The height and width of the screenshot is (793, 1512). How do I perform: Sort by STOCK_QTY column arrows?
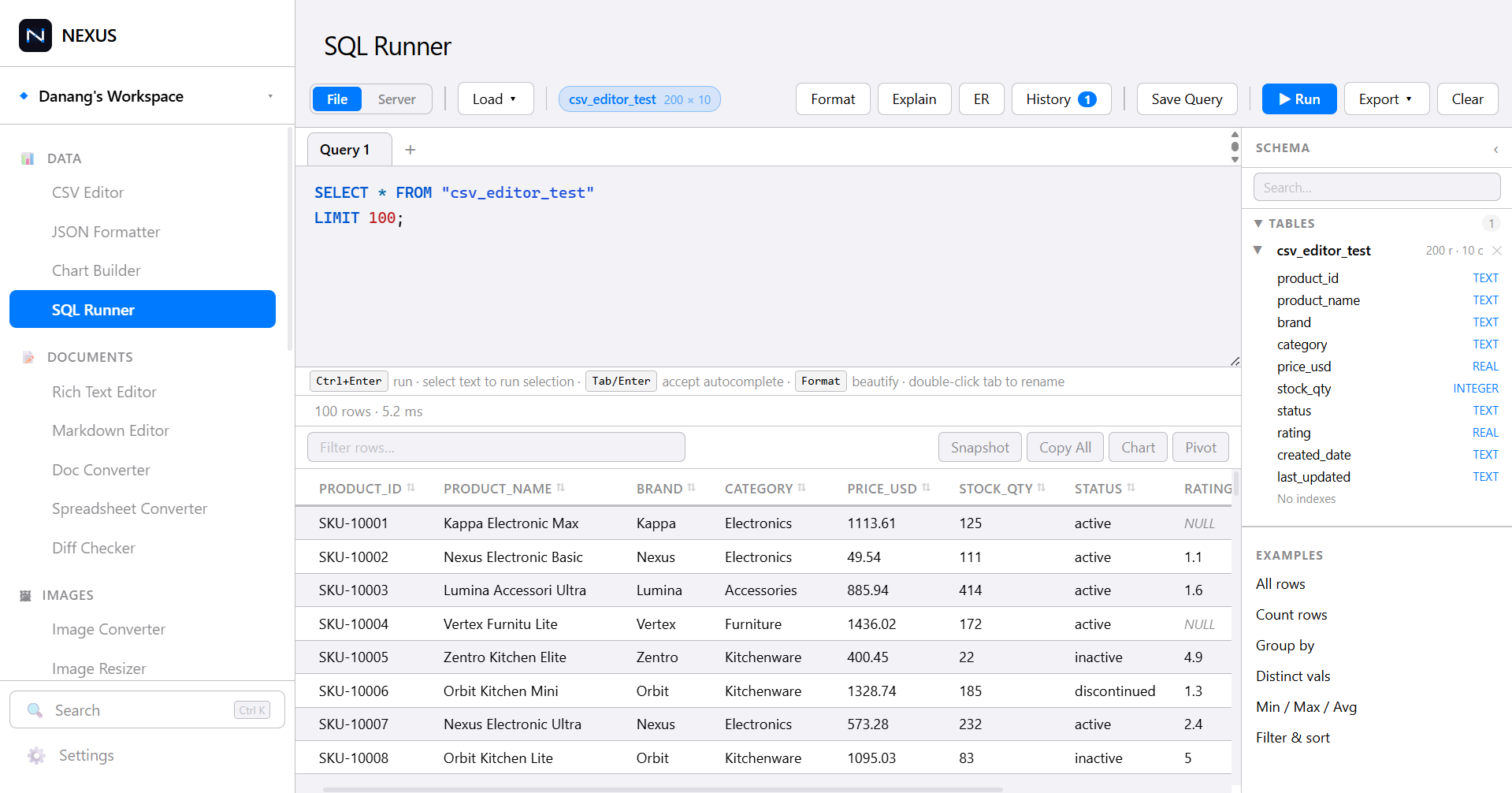pyautogui.click(x=1041, y=488)
